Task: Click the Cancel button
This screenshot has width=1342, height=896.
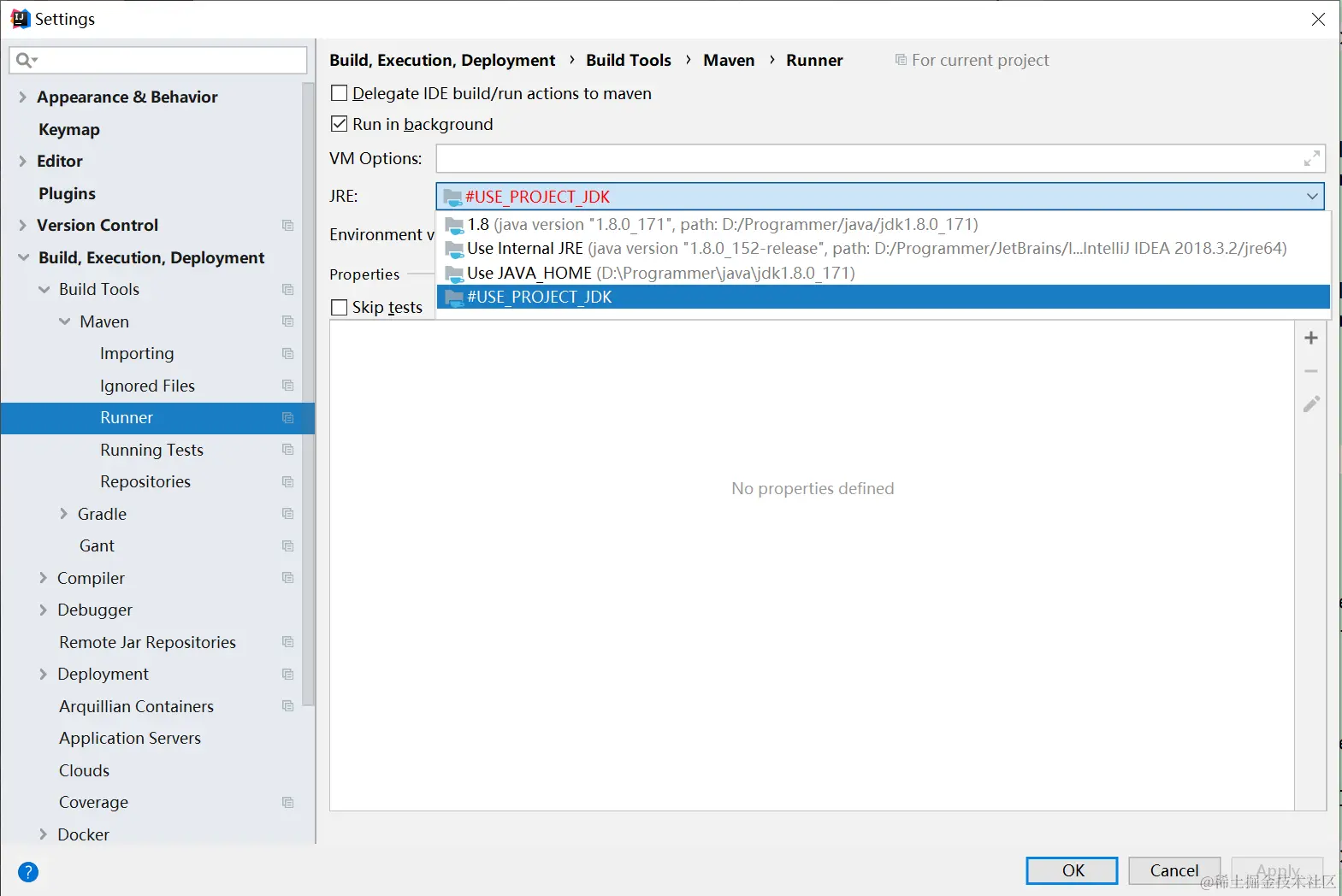Action: pos(1174,870)
